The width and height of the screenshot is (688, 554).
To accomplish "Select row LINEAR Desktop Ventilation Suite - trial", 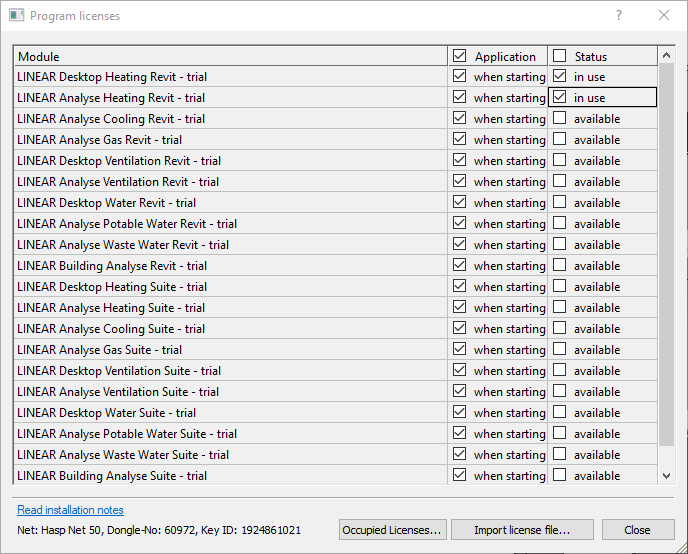I will pyautogui.click(x=336, y=371).
